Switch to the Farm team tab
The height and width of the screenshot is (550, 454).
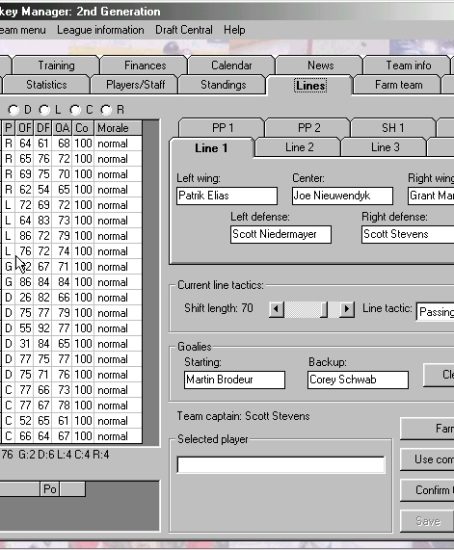coord(399,85)
